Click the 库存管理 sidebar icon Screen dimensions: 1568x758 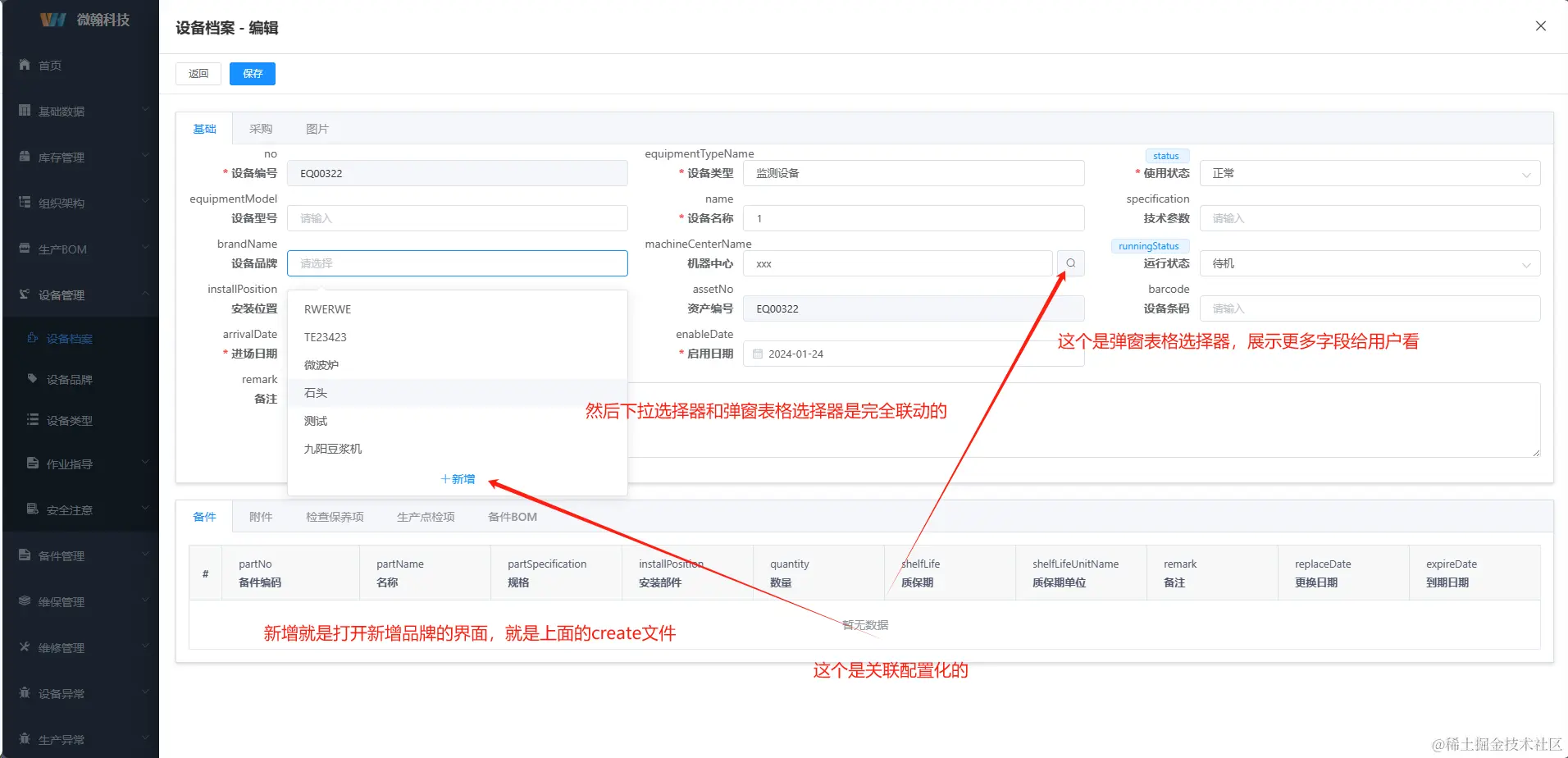point(25,156)
